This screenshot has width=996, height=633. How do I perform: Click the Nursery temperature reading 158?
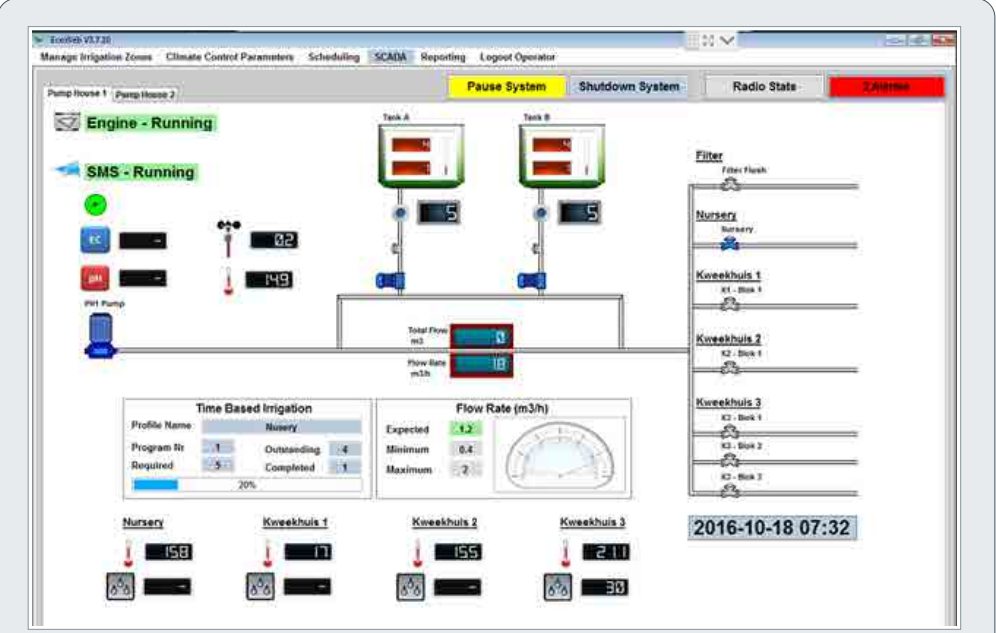point(168,552)
